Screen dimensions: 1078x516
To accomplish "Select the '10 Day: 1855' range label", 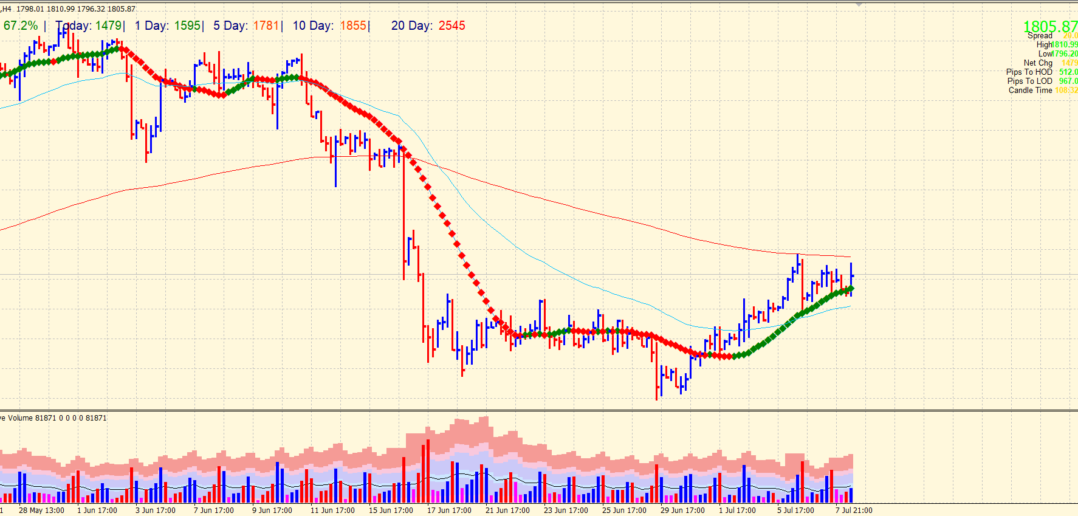I will (x=331, y=25).
